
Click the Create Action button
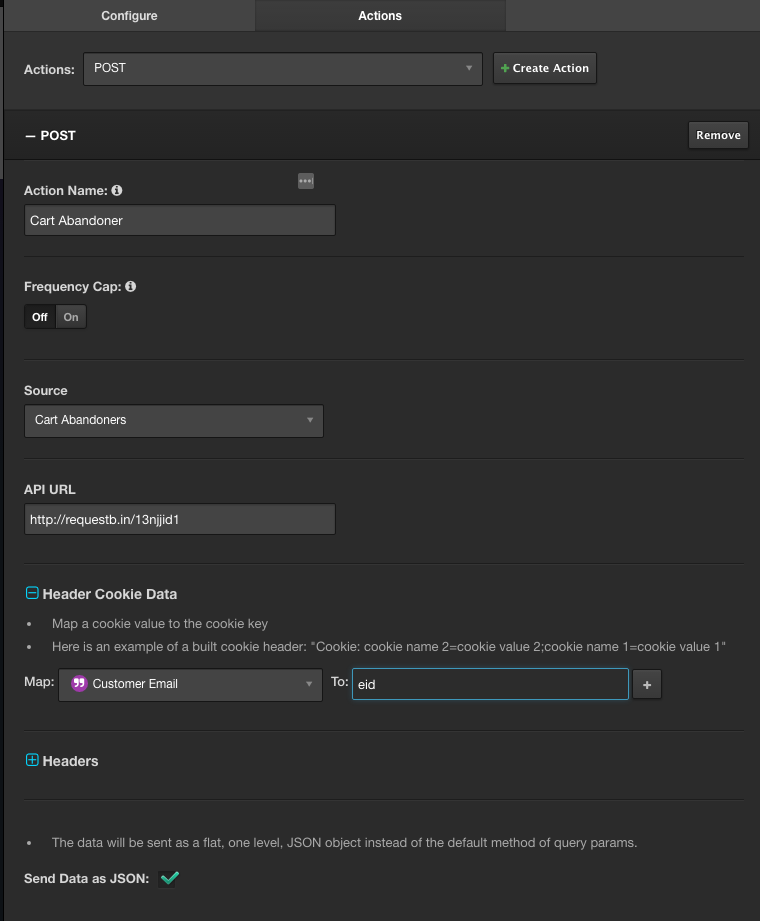(545, 68)
